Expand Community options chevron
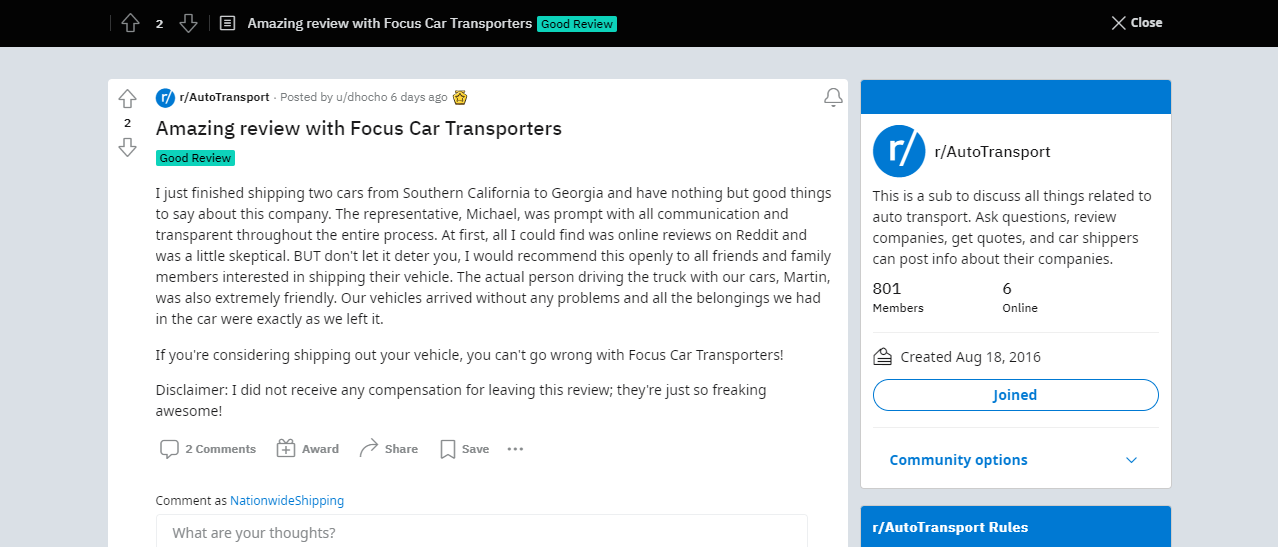 coord(1131,460)
